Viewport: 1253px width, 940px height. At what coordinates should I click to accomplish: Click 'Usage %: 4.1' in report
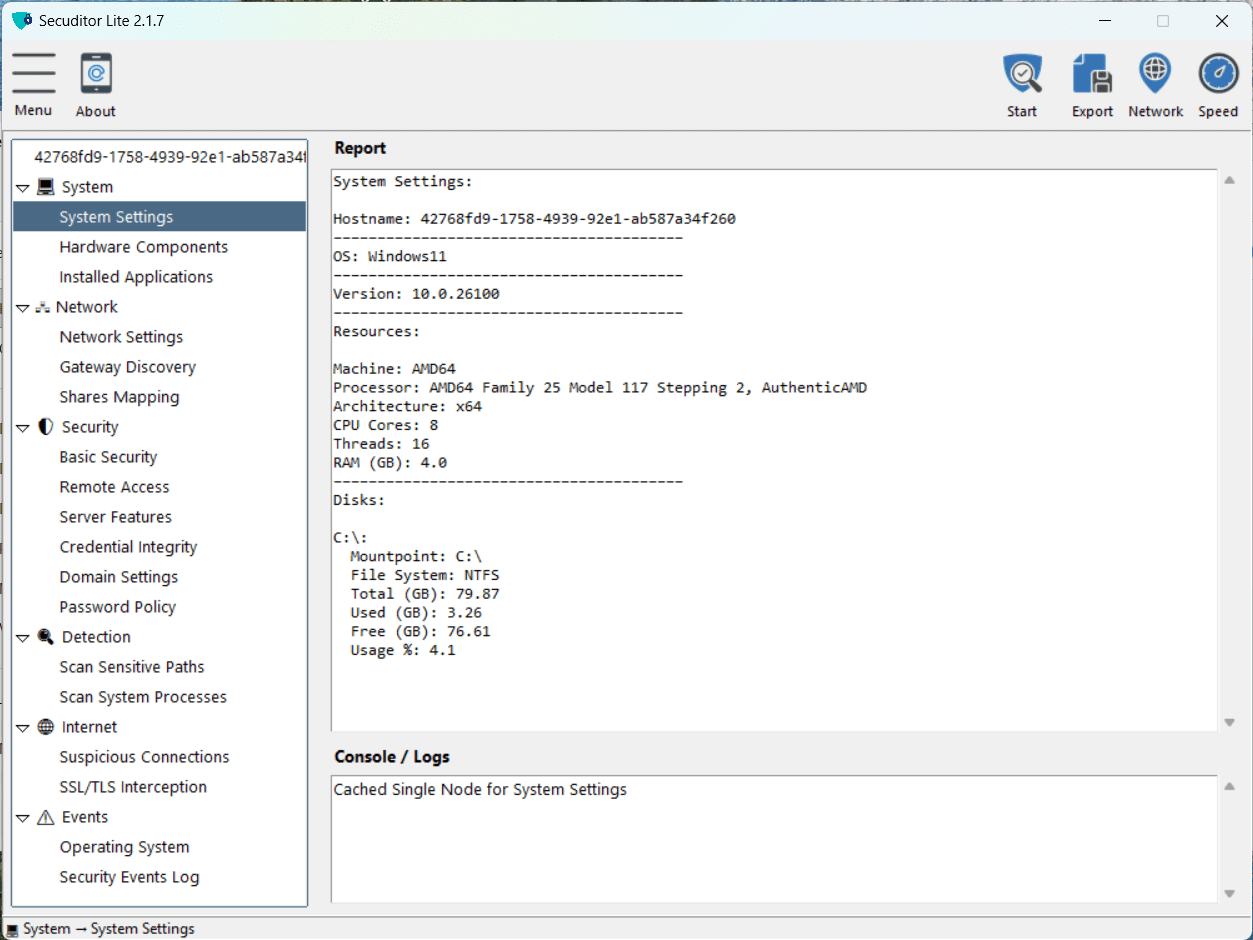[x=403, y=650]
